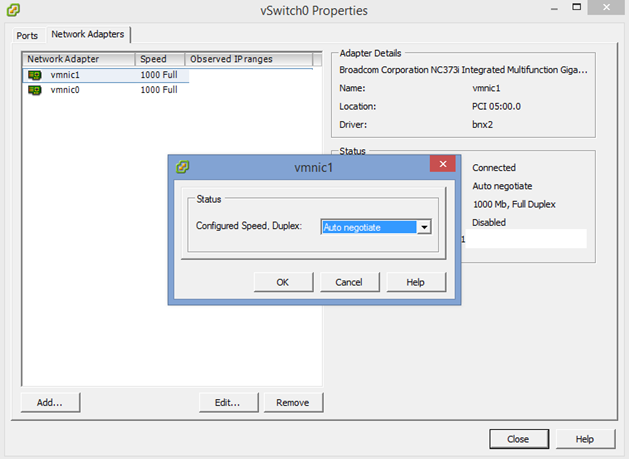Click the Observed IP ranges column header
Viewport: 629px width, 459px height.
click(252, 59)
